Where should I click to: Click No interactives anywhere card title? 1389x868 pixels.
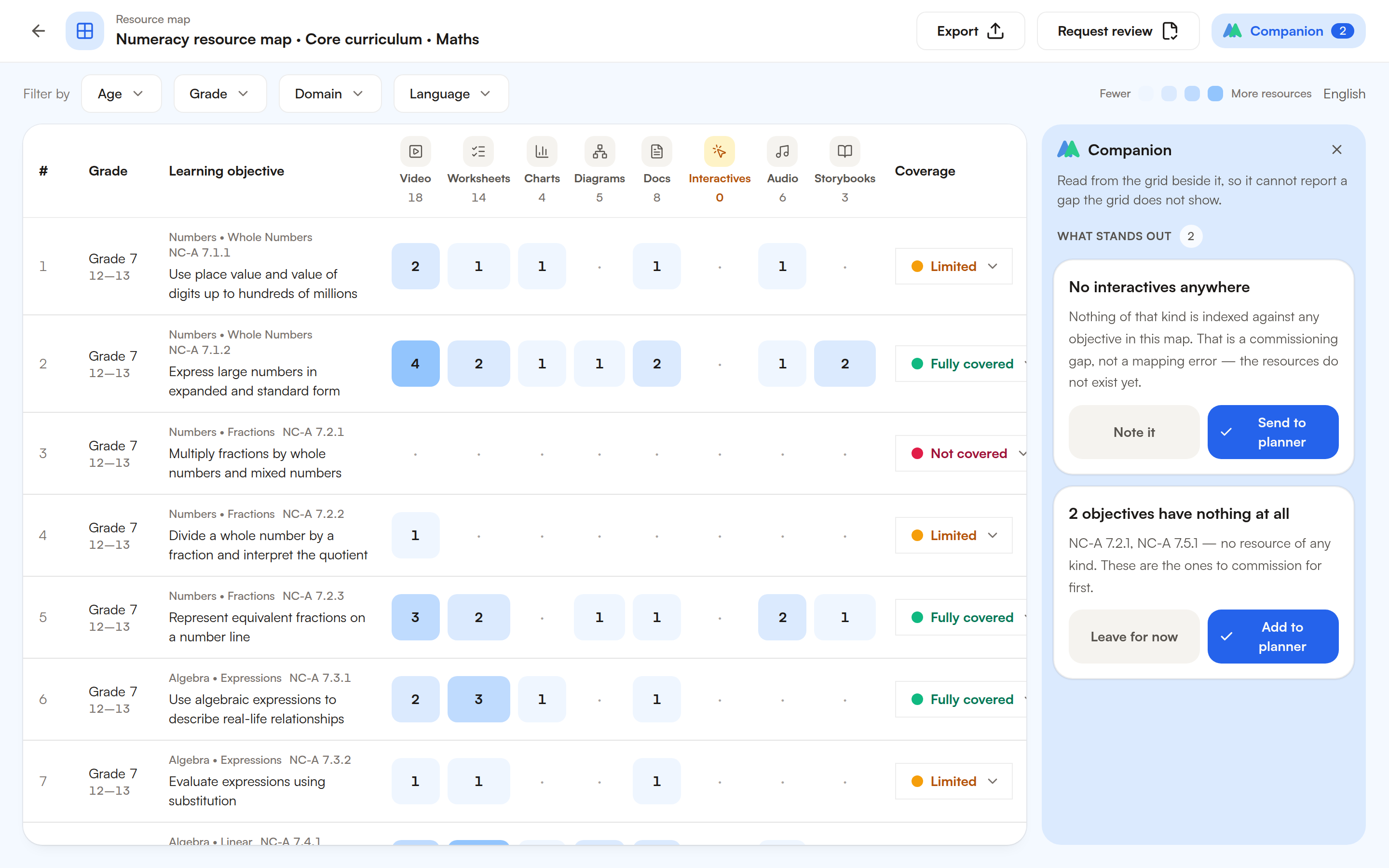tap(1159, 287)
